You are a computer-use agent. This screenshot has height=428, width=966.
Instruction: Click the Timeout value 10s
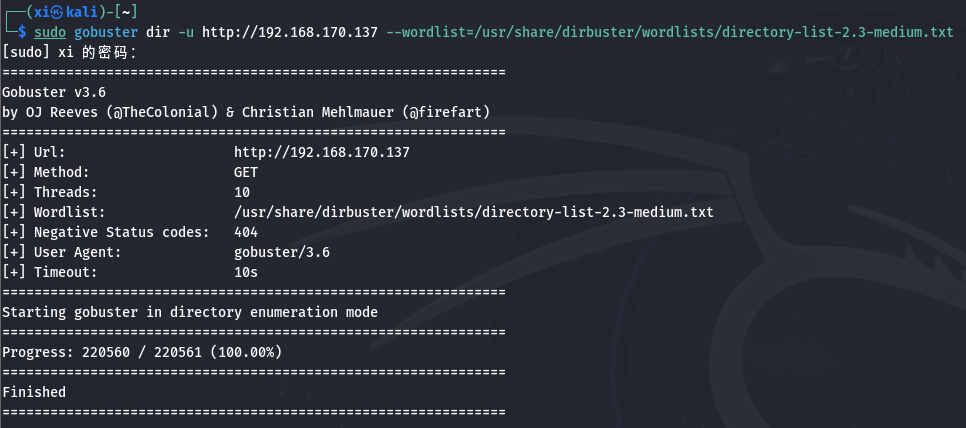246,272
